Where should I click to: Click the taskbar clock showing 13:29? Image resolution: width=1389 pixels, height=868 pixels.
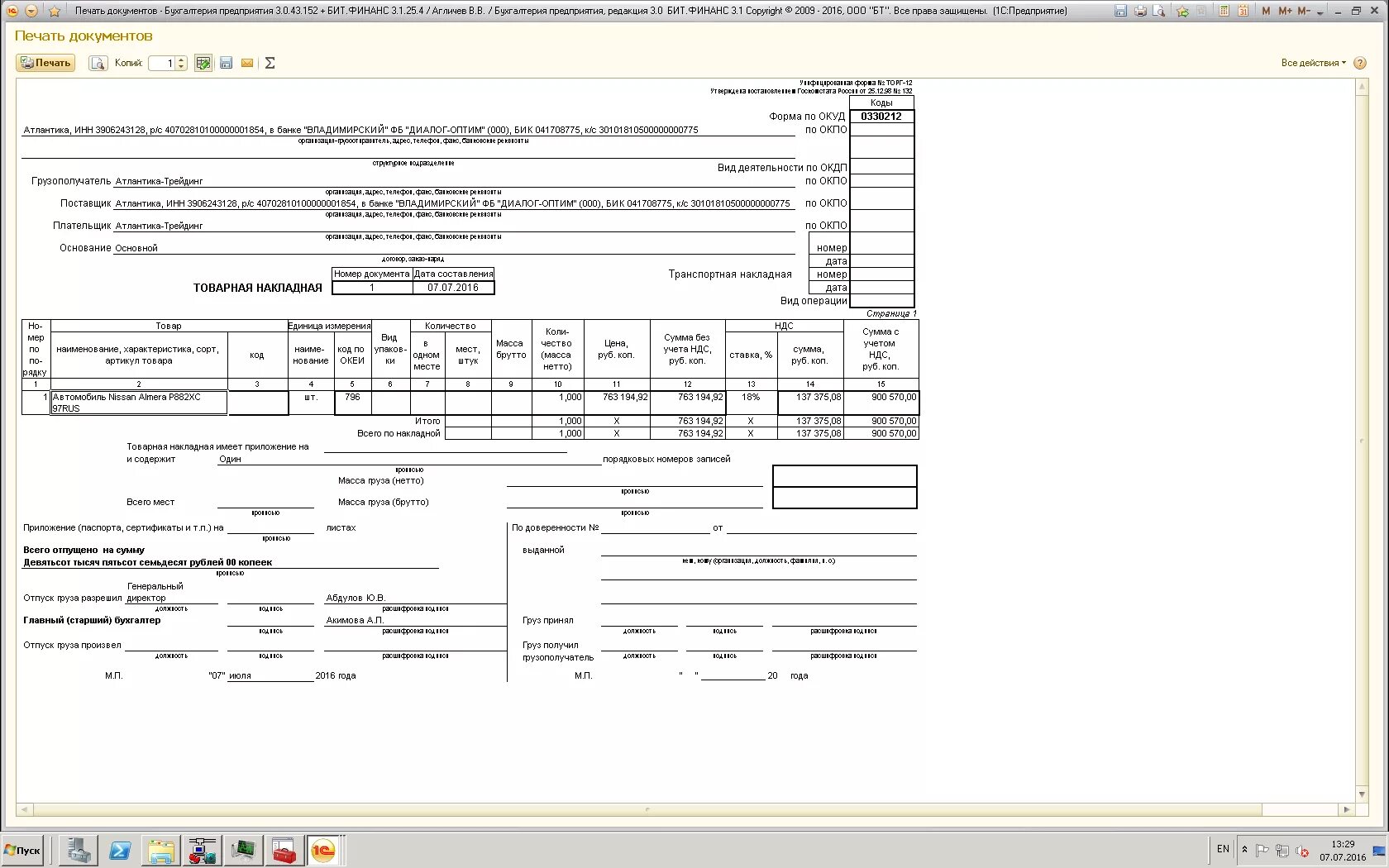click(x=1343, y=851)
